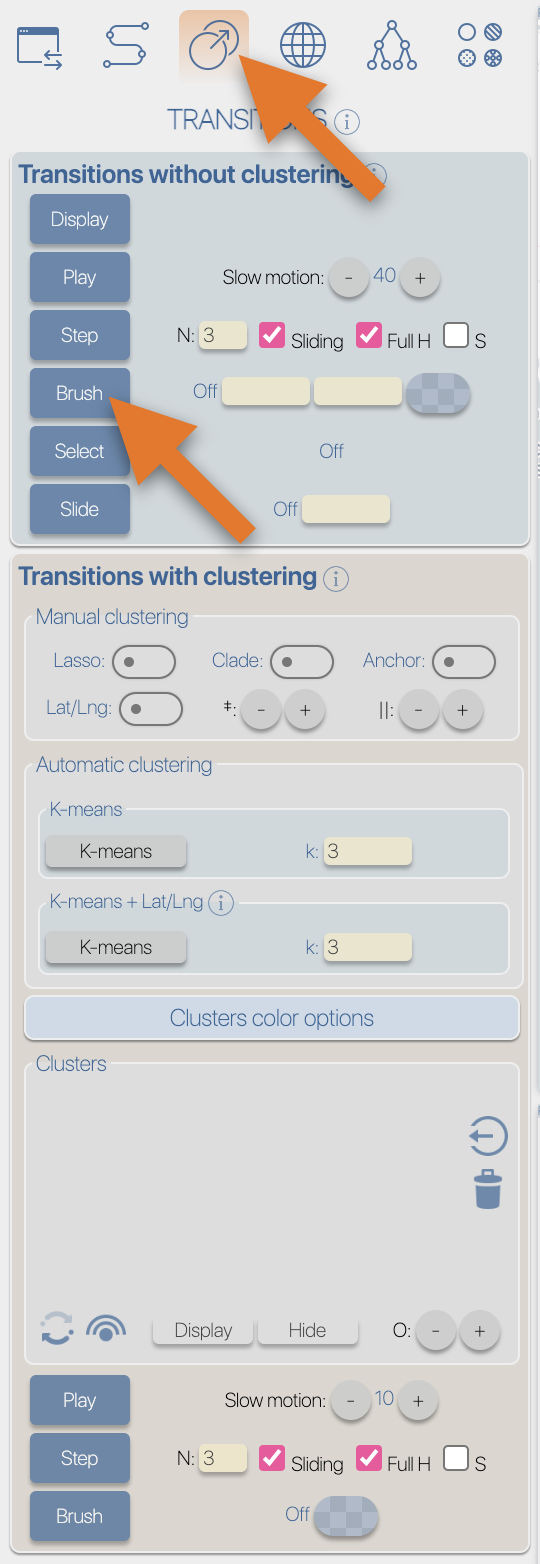Viewport: 540px width, 1564px height.
Task: Turn on the Anchor switch
Action: tap(464, 661)
